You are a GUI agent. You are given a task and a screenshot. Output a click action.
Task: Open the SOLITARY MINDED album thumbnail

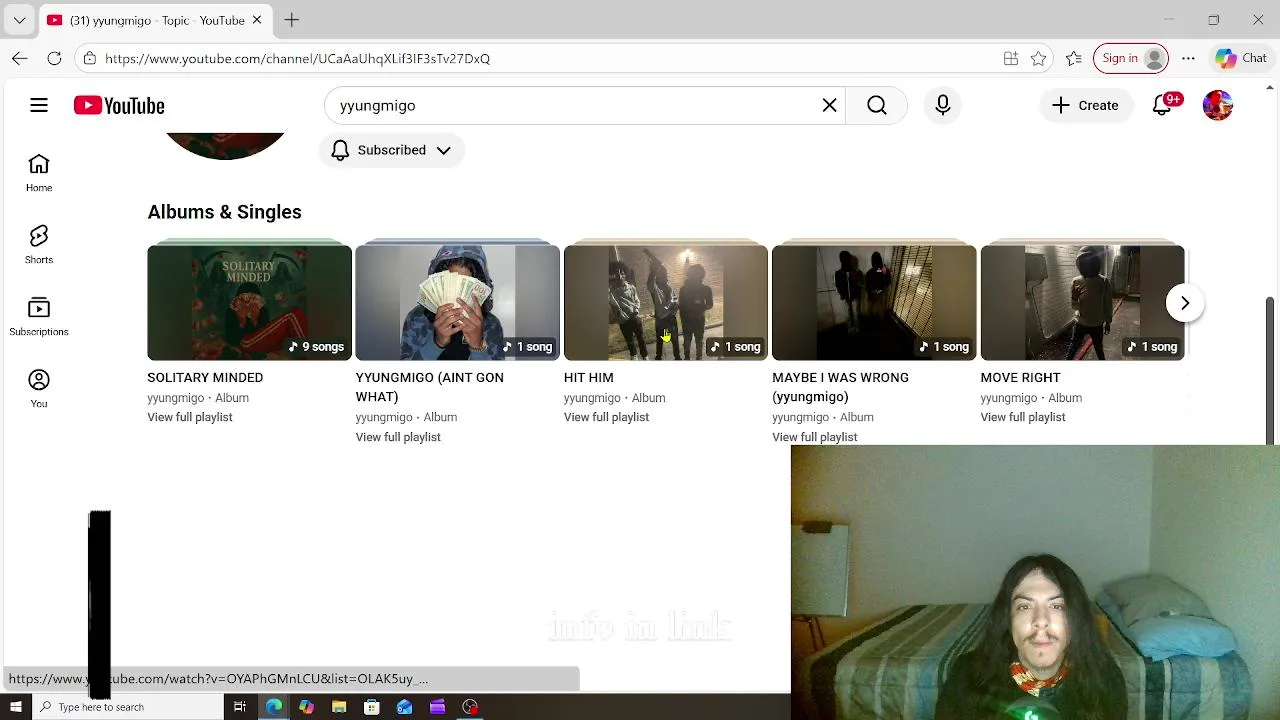click(x=249, y=303)
